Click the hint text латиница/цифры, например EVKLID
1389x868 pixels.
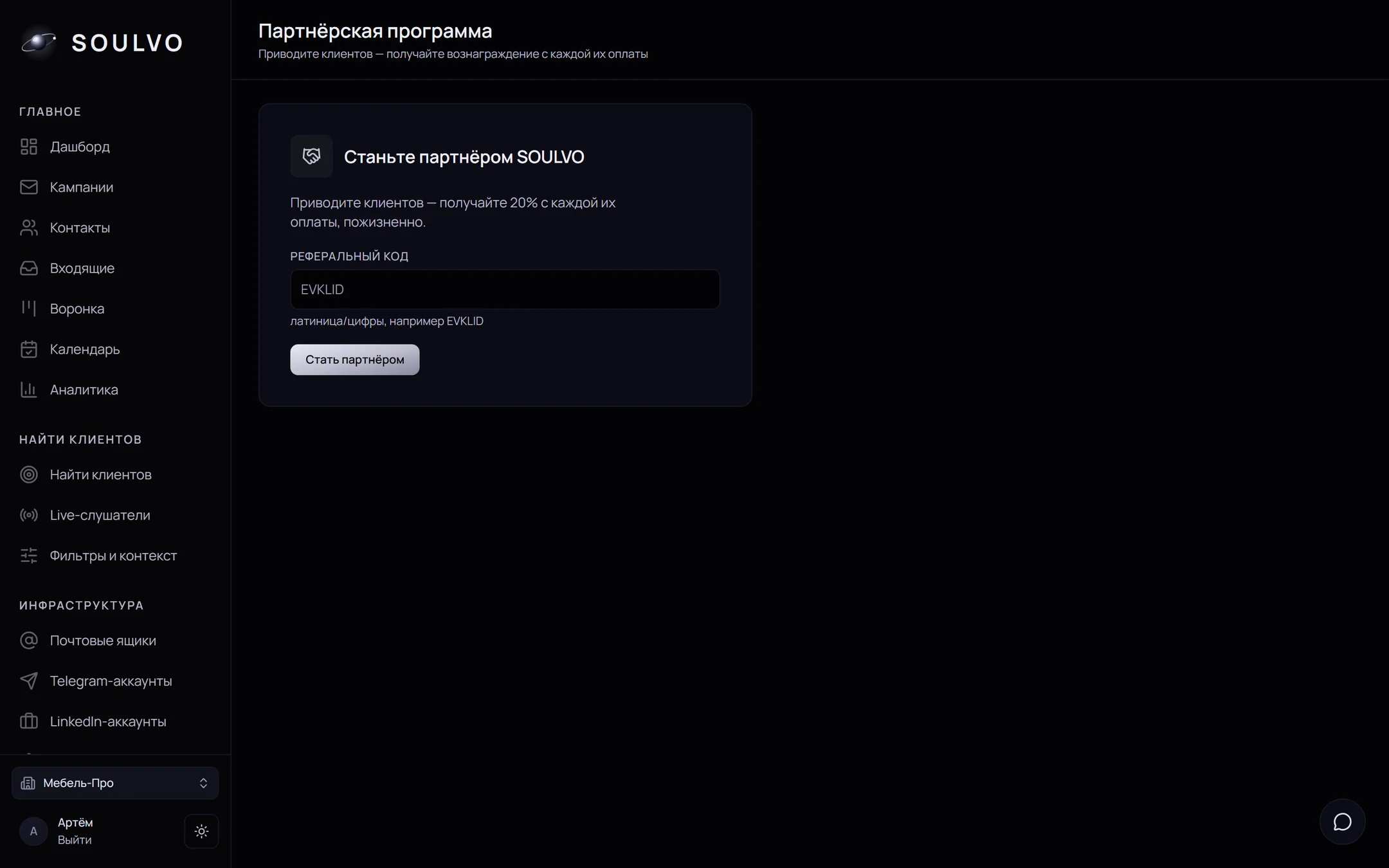386,321
